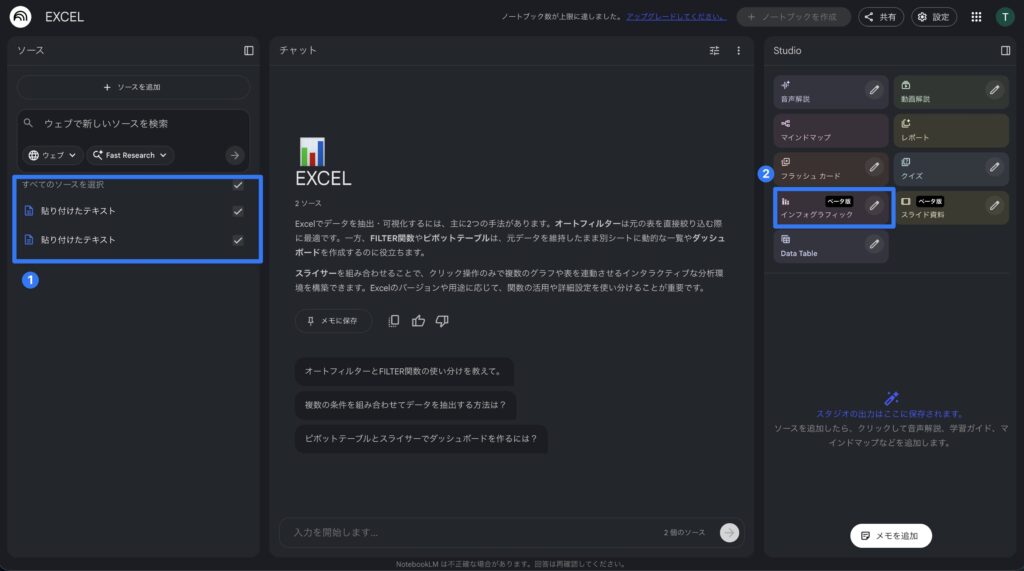Viewport: 1024px width, 571px height.
Task: Follow the アップグレードしてください link
Action: pyautogui.click(x=676, y=17)
